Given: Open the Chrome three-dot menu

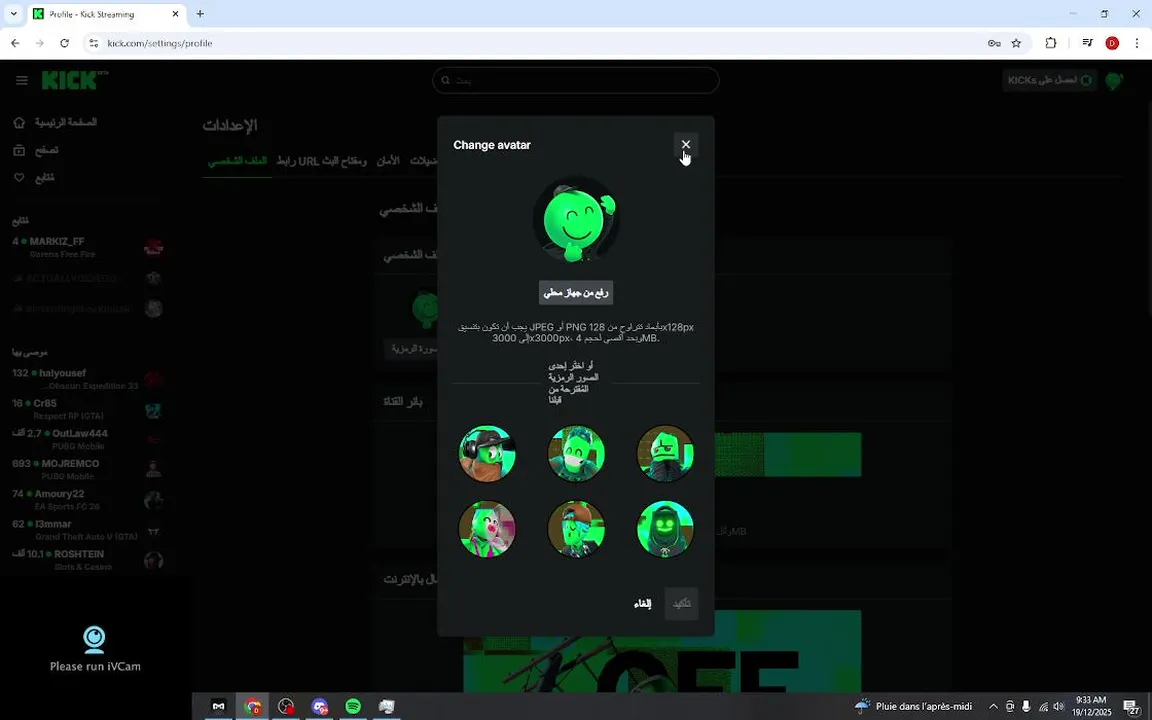Looking at the screenshot, I should pos(1137,43).
